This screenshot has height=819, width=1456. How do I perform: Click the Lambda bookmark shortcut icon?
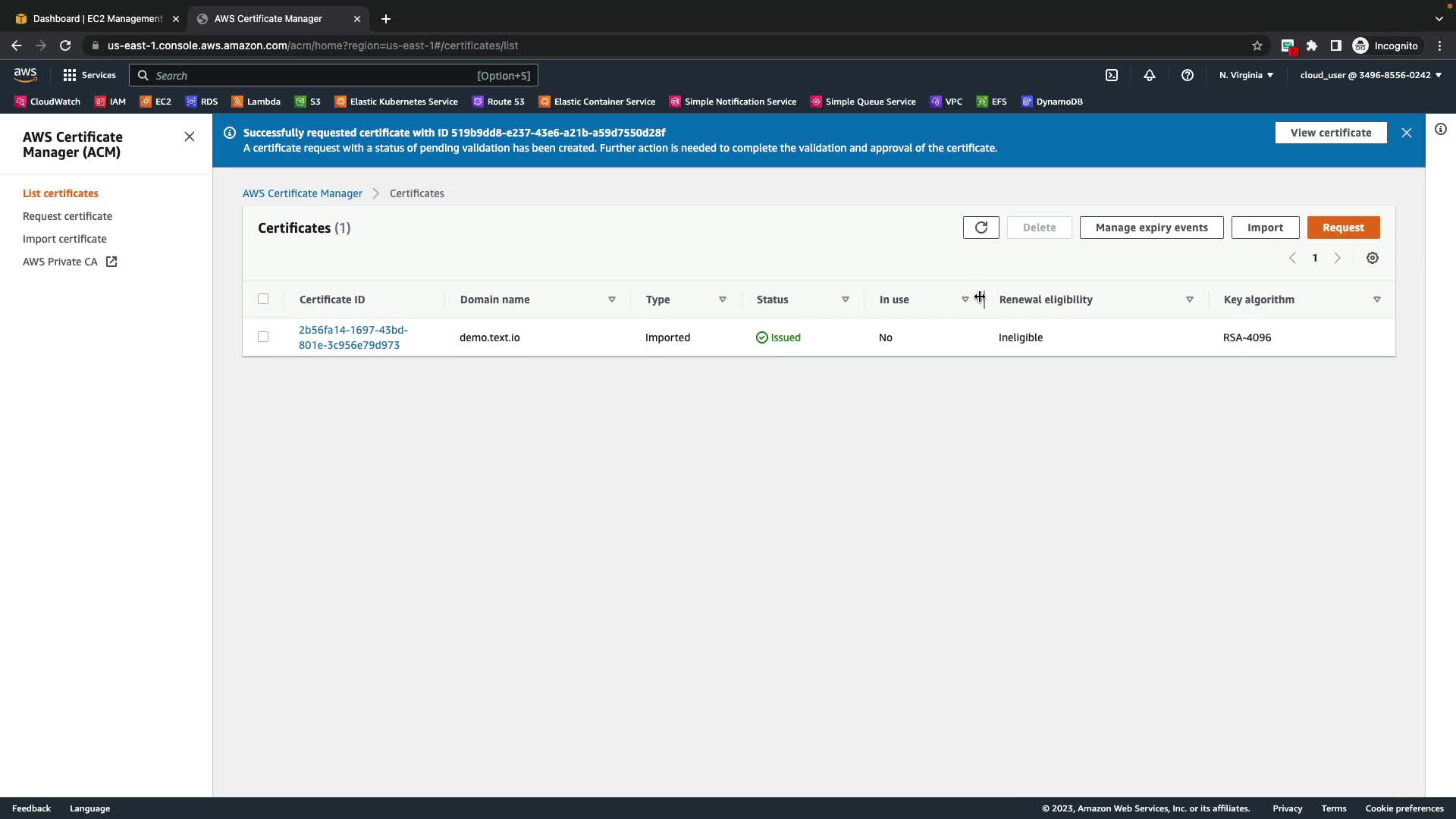click(237, 102)
